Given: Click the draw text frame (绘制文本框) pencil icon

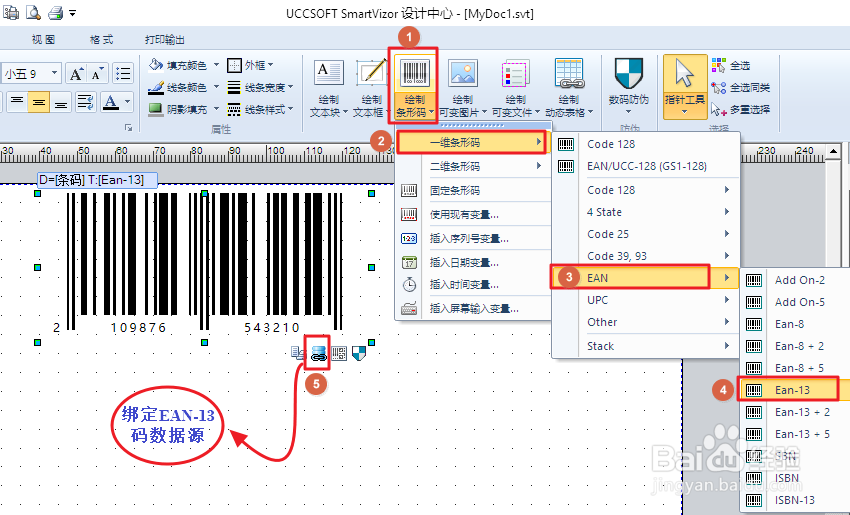Looking at the screenshot, I should click(x=371, y=74).
